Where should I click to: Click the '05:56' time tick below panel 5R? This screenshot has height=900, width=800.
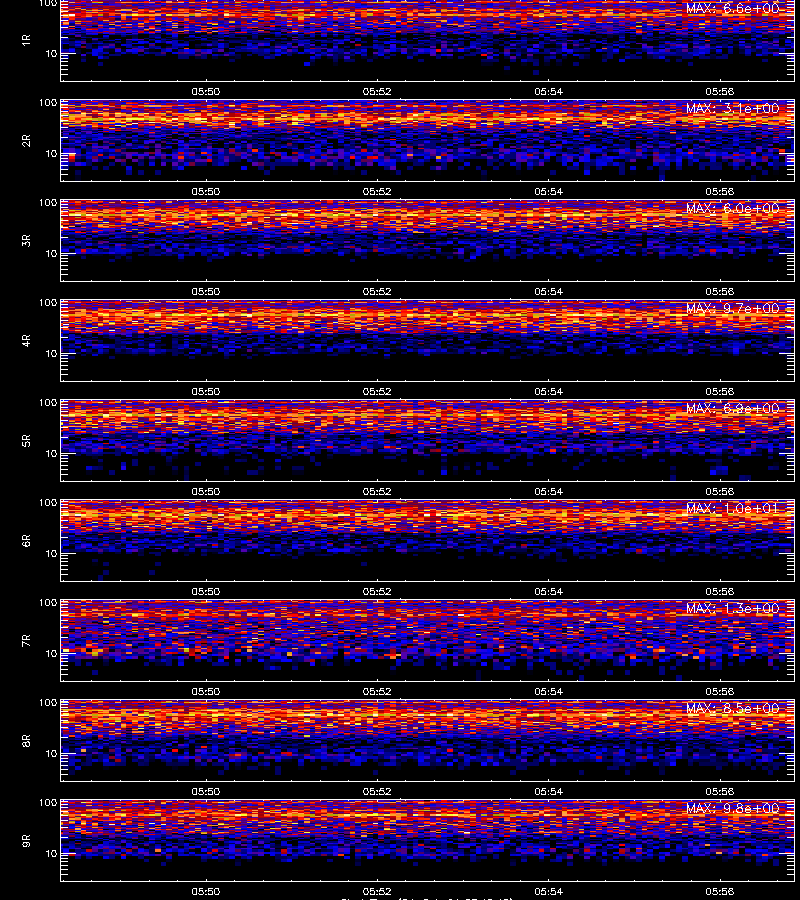(x=720, y=491)
